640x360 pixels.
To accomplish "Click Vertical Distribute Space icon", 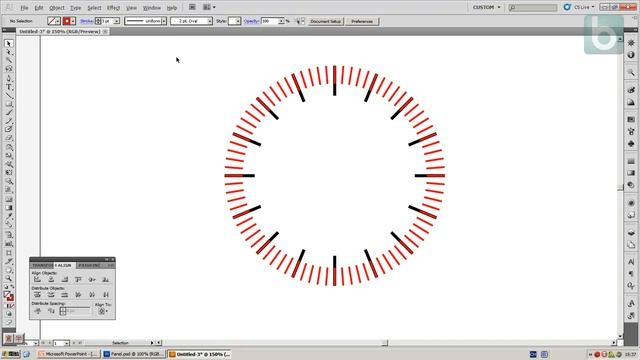I will click(x=37, y=311).
